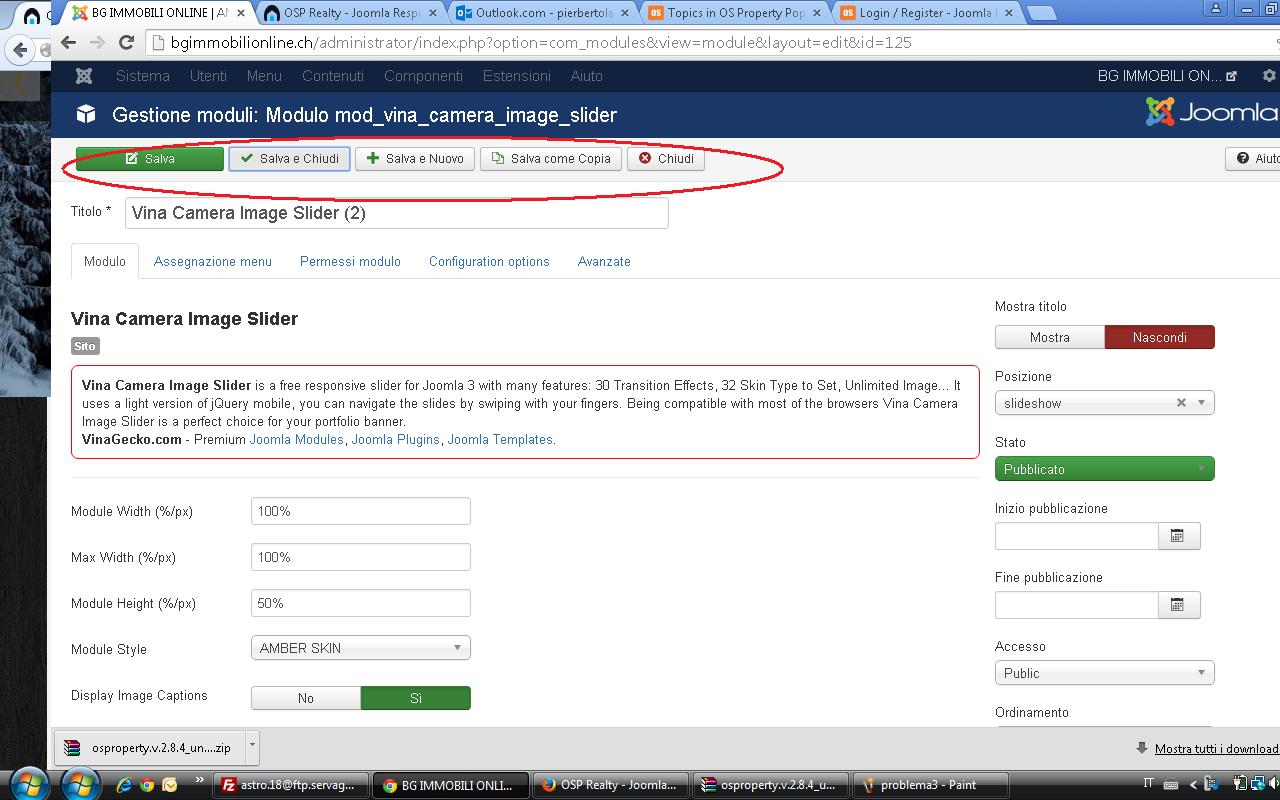Open the Menu menu in the admin bar
The image size is (1280, 800).
point(264,76)
